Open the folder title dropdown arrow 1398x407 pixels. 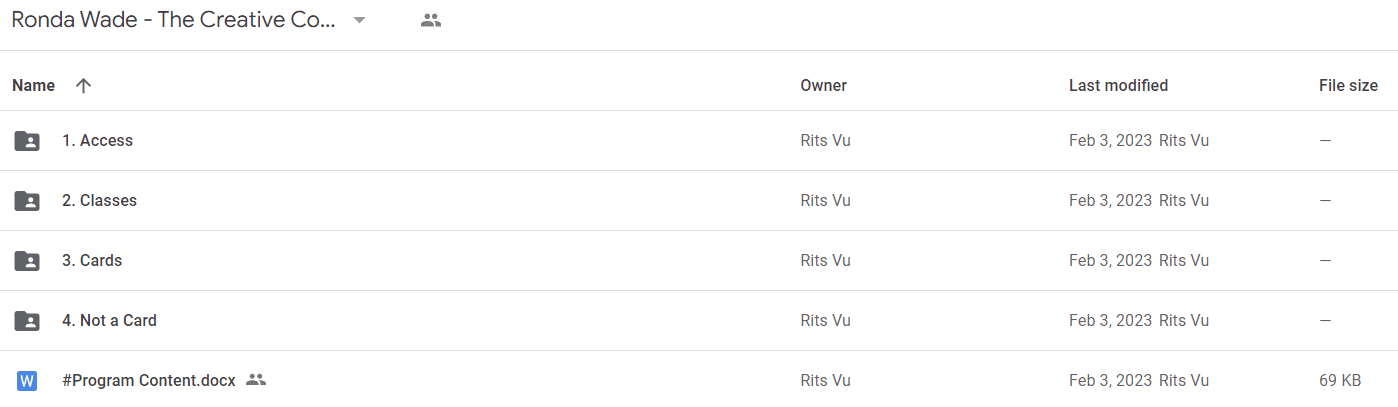pos(360,20)
